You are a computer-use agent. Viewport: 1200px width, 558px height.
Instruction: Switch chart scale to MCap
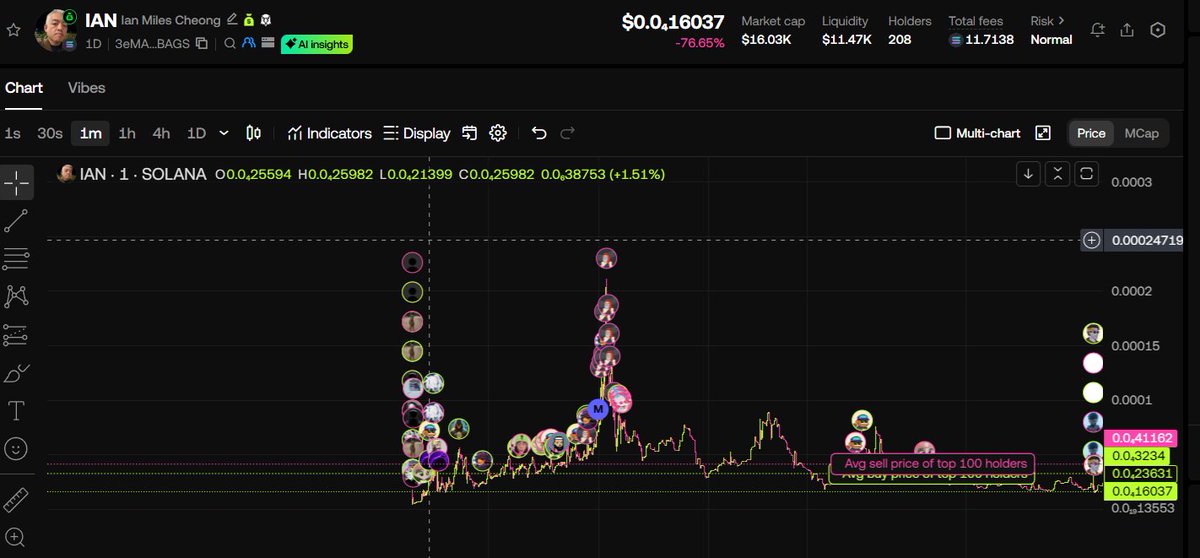point(1141,133)
